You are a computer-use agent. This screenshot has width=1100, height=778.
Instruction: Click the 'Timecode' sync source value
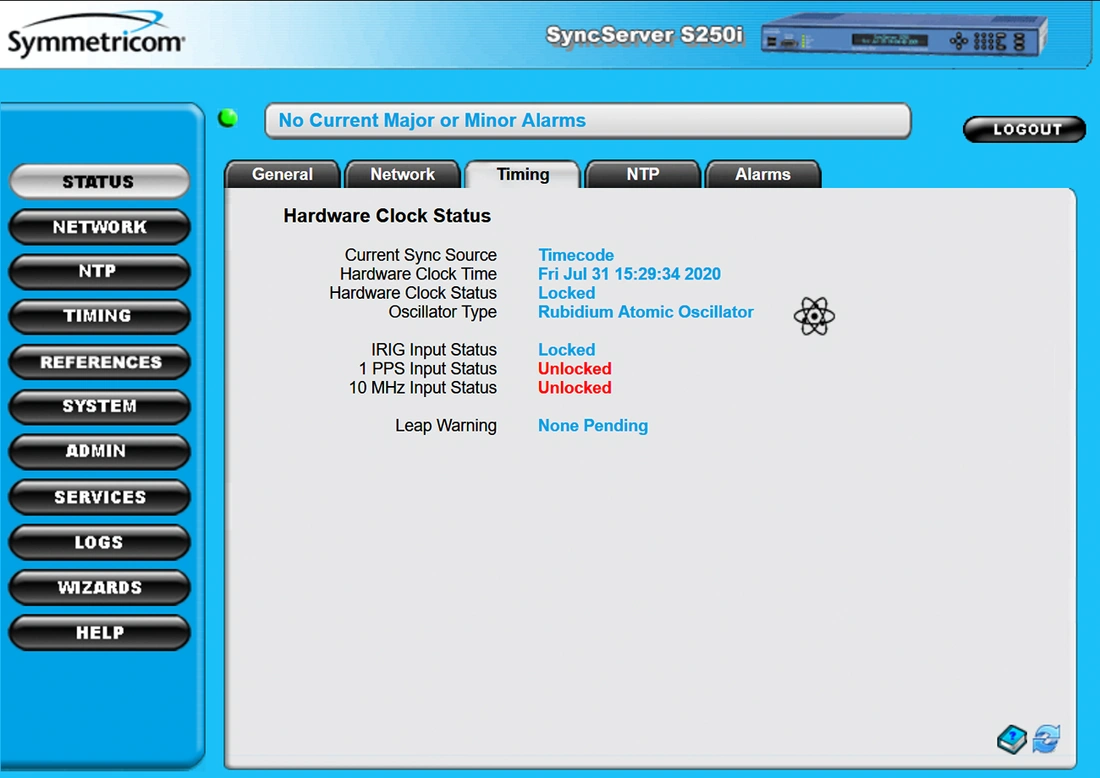click(x=576, y=255)
